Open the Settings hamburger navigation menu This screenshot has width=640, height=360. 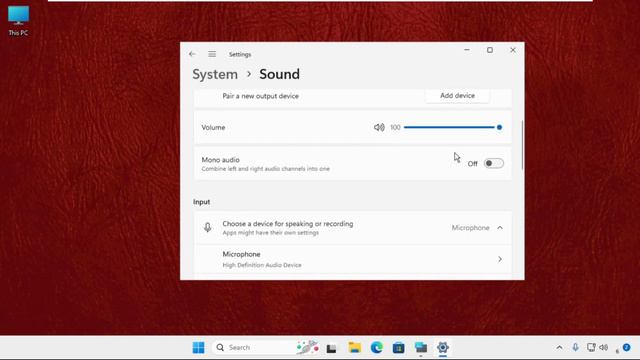point(212,54)
